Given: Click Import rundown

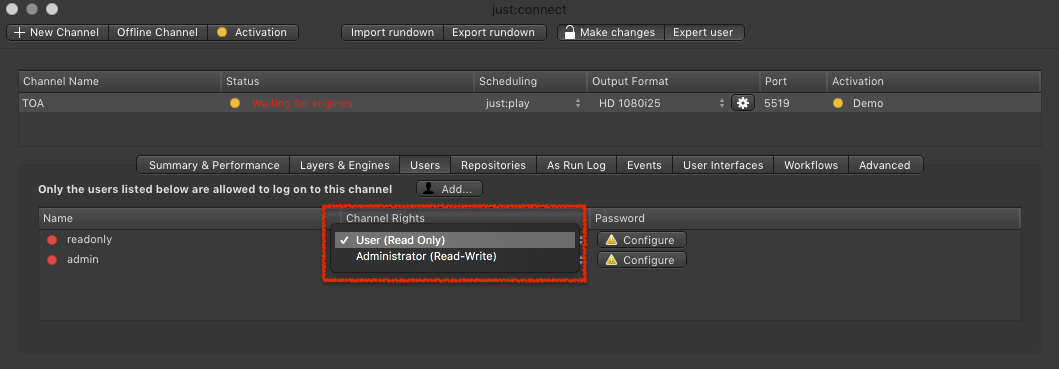Looking at the screenshot, I should [392, 32].
